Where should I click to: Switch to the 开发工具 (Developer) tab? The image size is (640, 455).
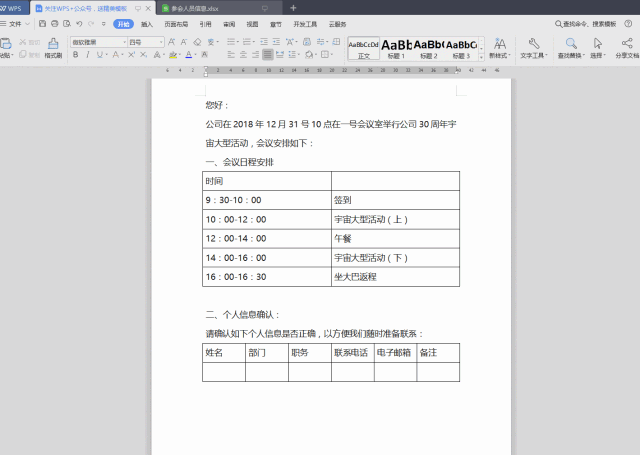(x=305, y=24)
